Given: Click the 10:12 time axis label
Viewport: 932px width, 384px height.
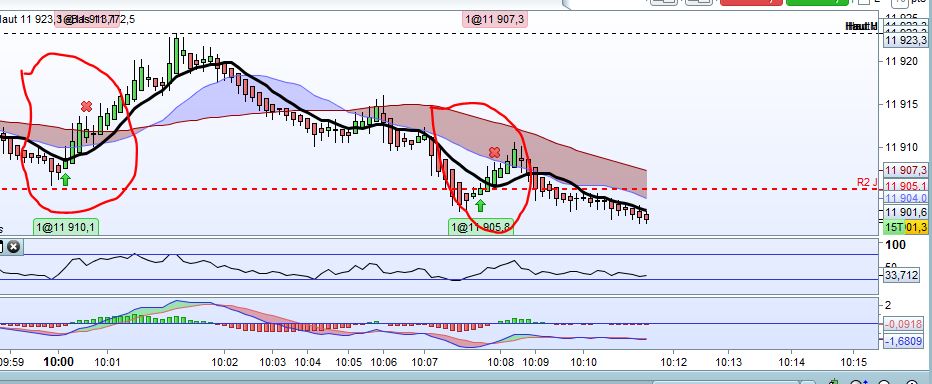Looking at the screenshot, I should [673, 362].
